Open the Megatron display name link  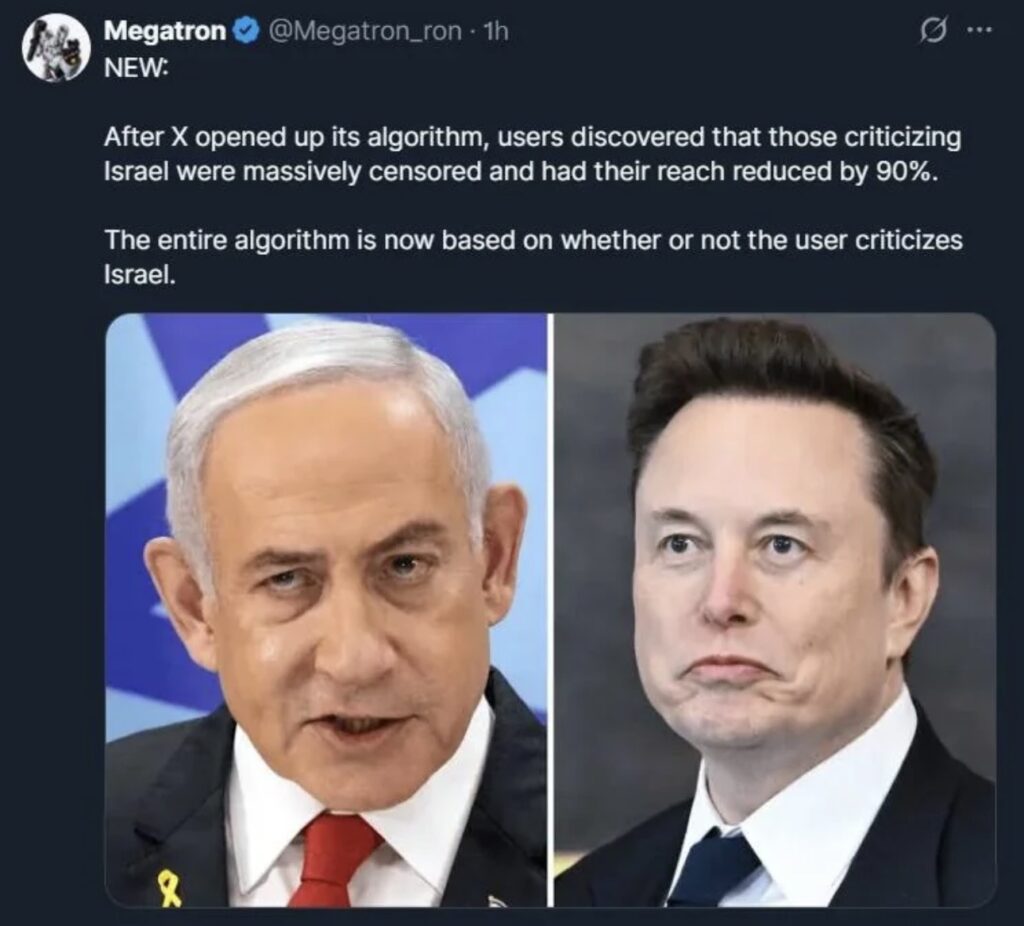pos(165,31)
